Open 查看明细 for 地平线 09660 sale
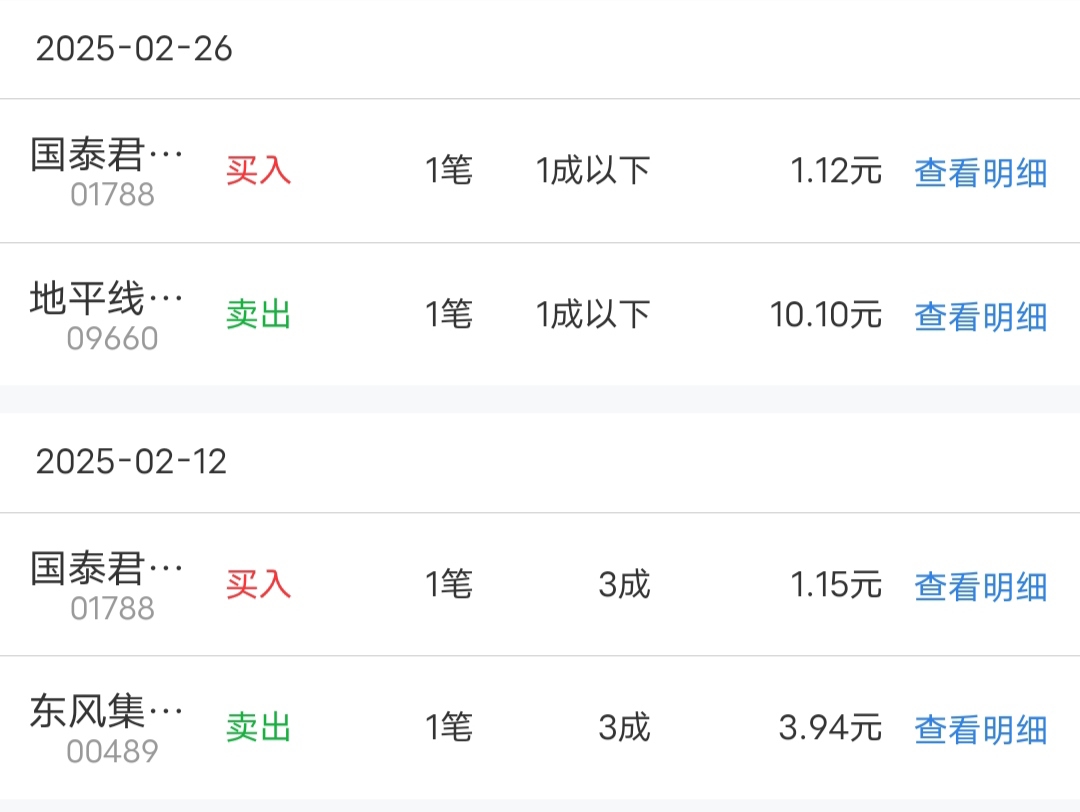Screen dimensions: 1080x812 (x=981, y=317)
